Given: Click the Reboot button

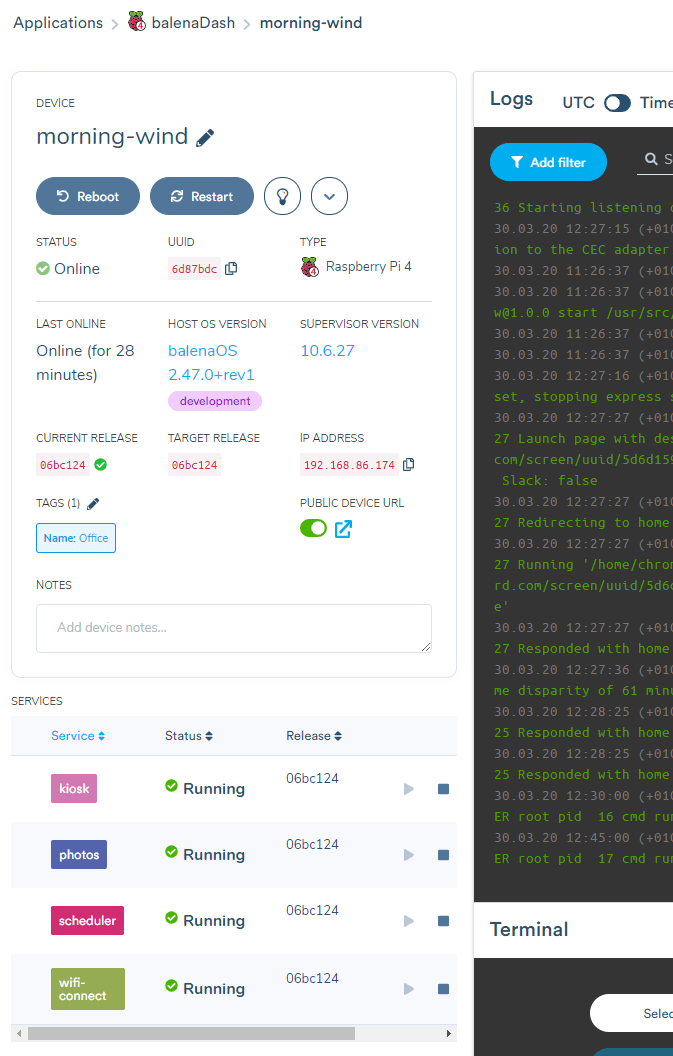Looking at the screenshot, I should (x=88, y=196).
